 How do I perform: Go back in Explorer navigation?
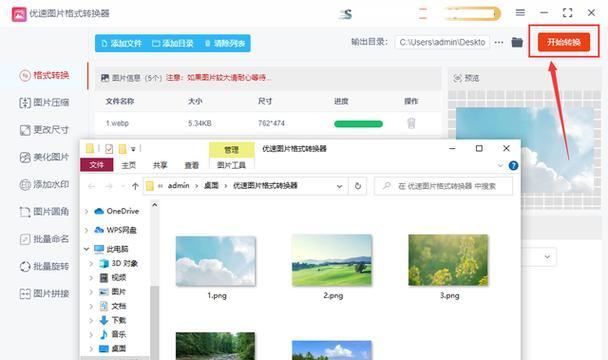tap(92, 186)
